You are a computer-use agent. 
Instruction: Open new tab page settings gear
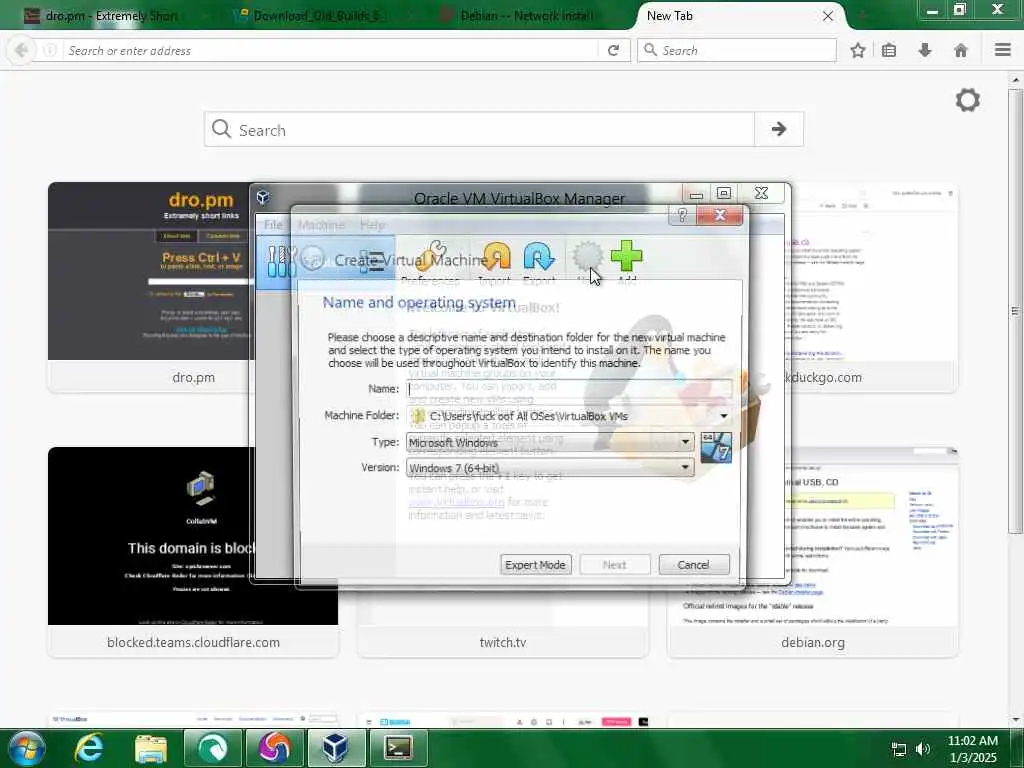(x=967, y=100)
